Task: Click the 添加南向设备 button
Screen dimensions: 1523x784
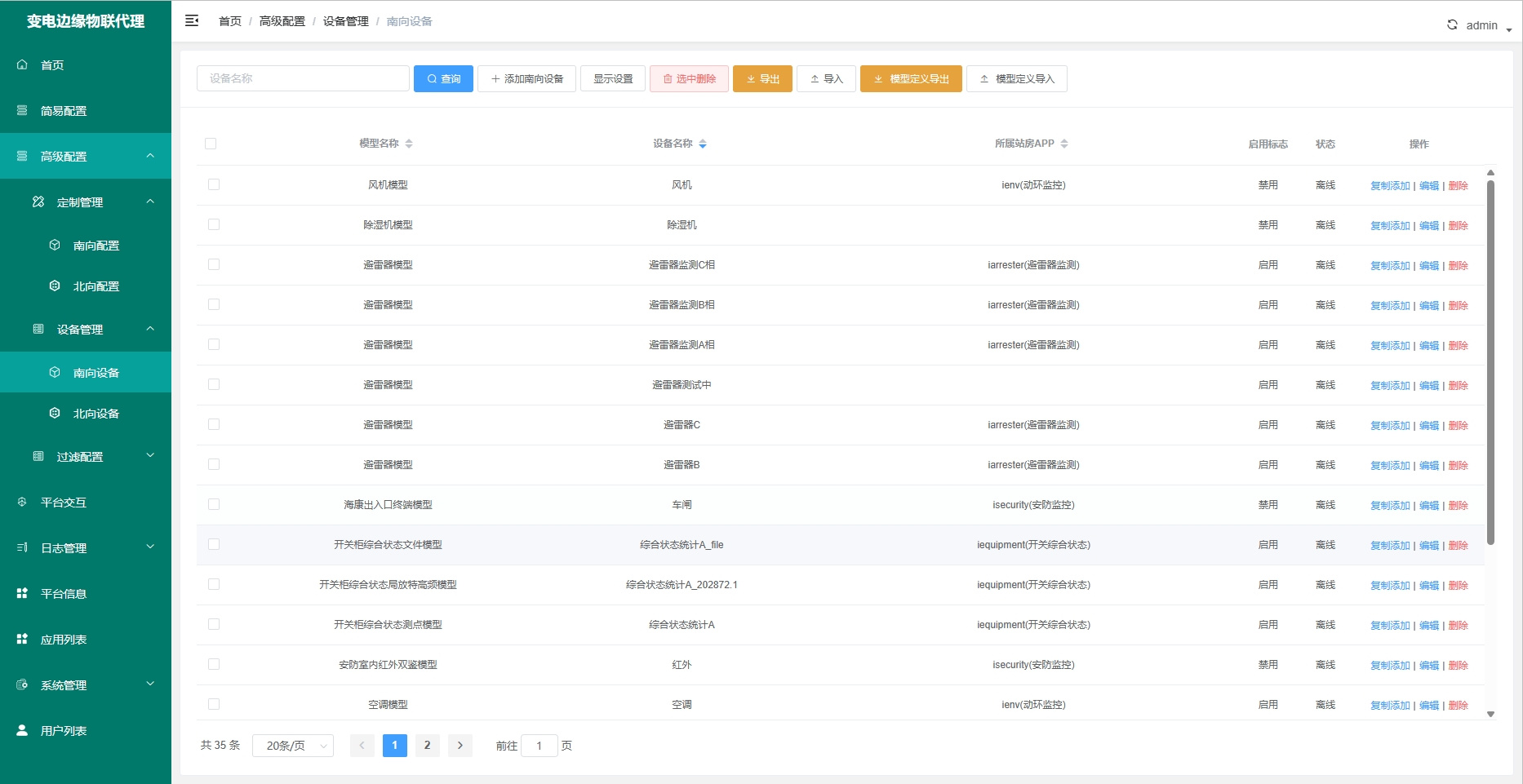Action: pyautogui.click(x=526, y=79)
